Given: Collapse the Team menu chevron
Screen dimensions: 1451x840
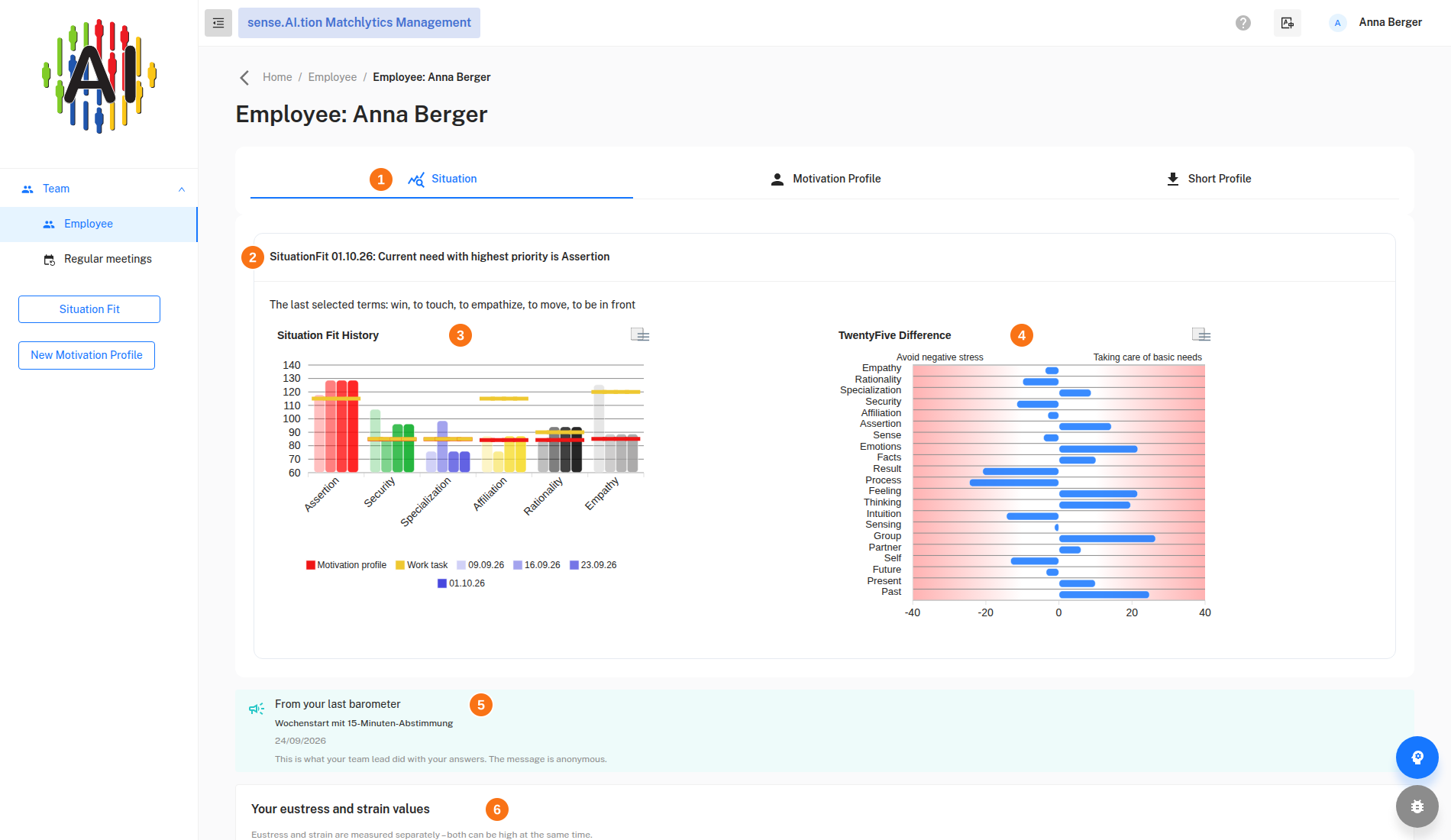Looking at the screenshot, I should pos(182,189).
